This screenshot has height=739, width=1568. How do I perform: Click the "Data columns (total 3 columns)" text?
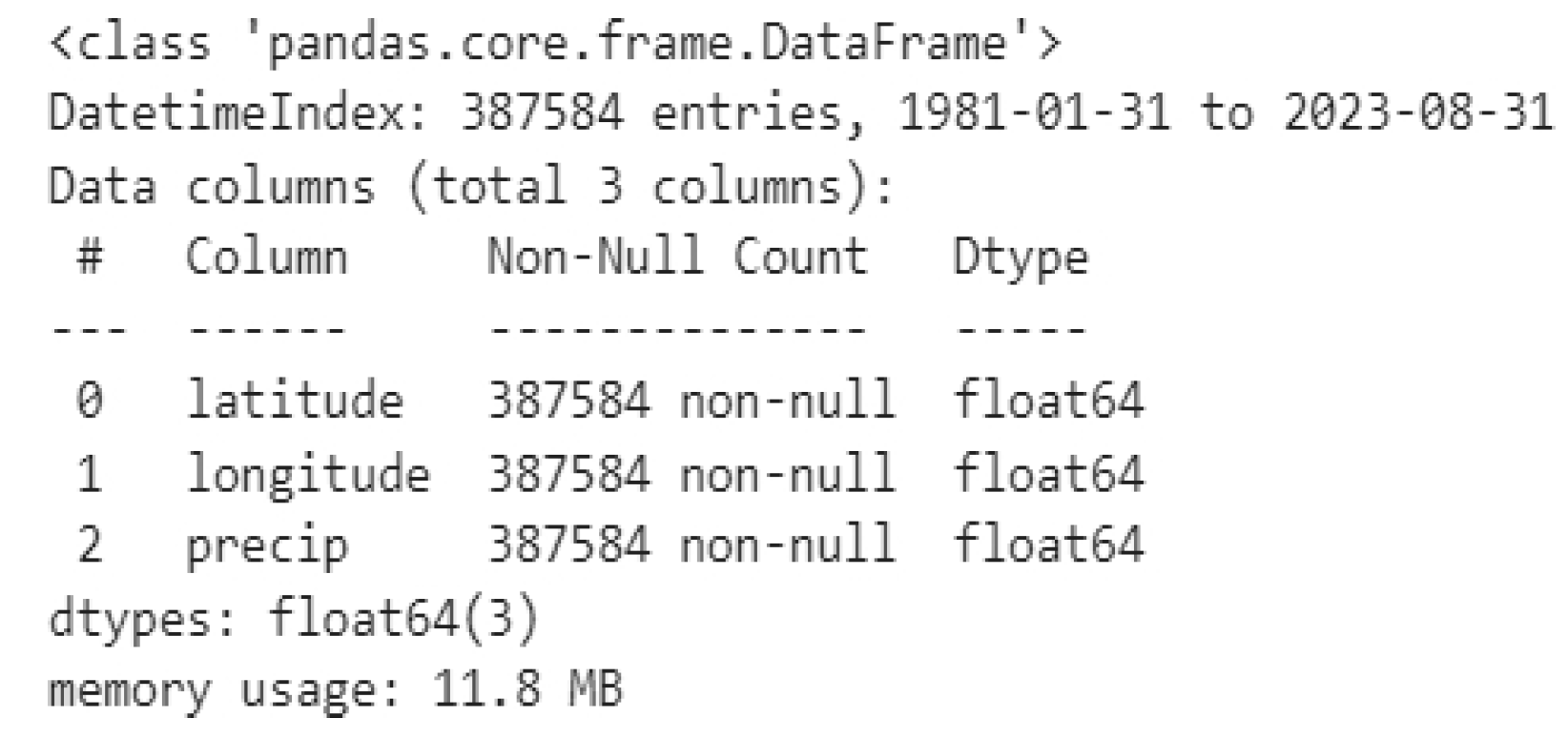(471, 186)
